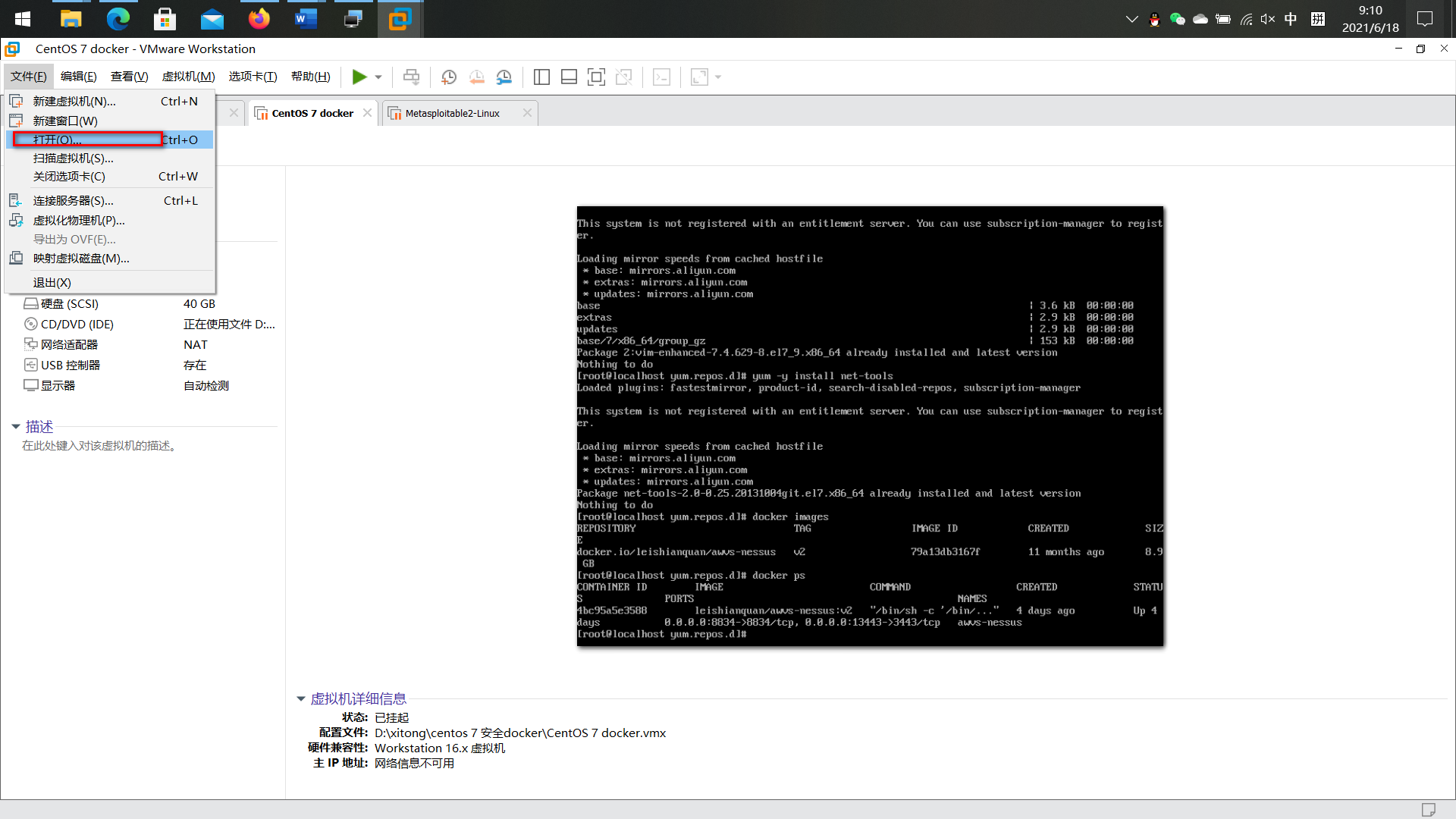Enter full screen mode icon
Viewport: 1456px width, 819px height.
(596, 77)
